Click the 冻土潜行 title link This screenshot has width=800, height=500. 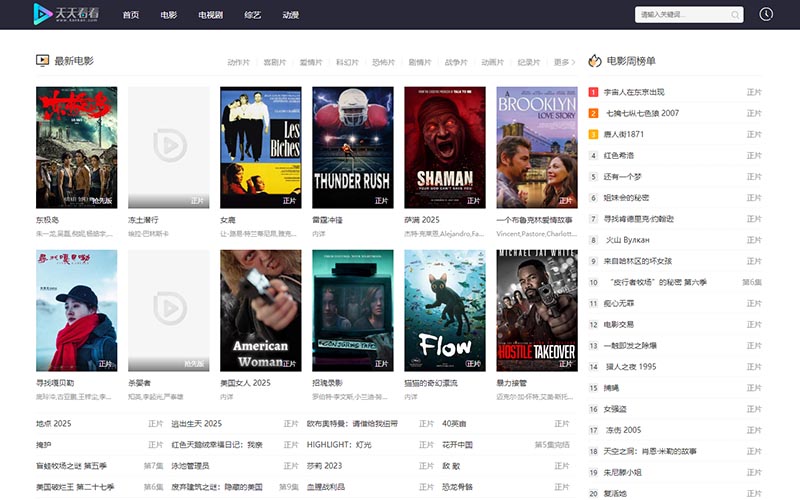[143, 220]
